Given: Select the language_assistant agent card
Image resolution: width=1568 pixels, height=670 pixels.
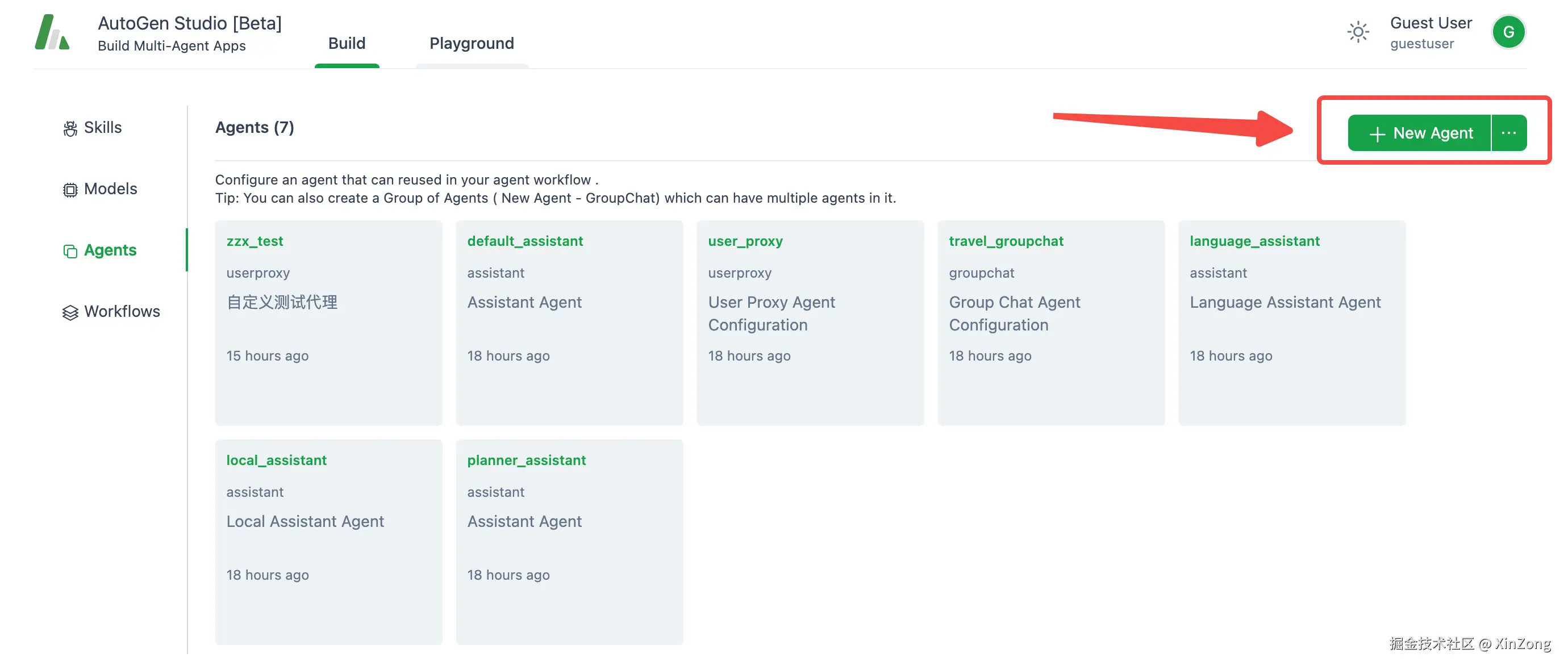Looking at the screenshot, I should click(x=1292, y=323).
